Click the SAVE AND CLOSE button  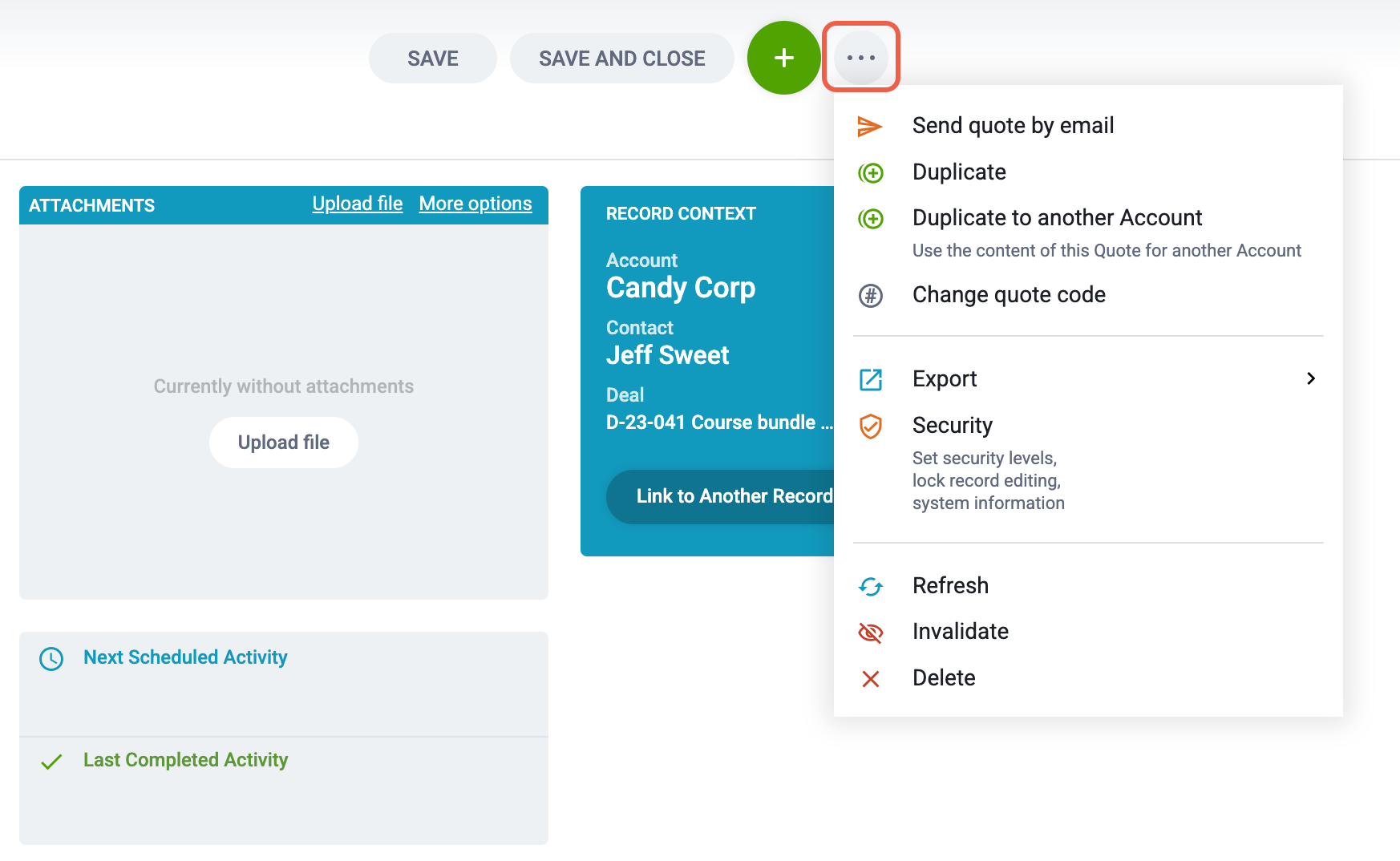pos(622,58)
